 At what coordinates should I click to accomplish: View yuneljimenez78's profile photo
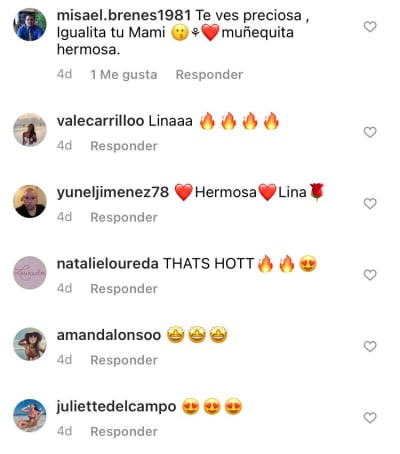(30, 201)
